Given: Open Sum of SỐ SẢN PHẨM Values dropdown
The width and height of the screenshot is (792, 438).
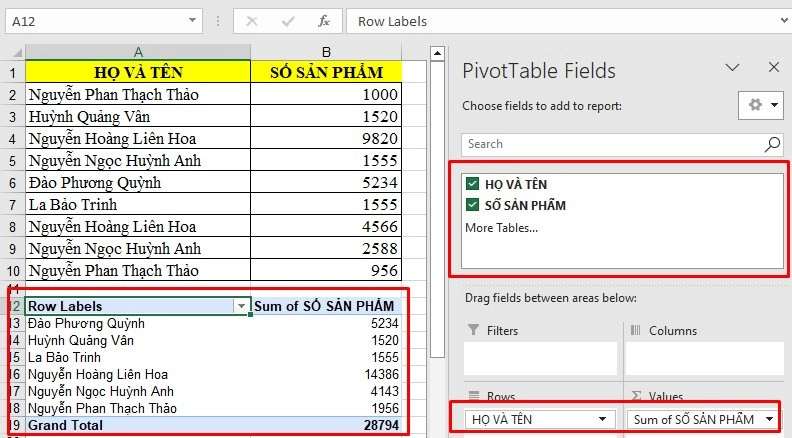Looking at the screenshot, I should tap(770, 419).
